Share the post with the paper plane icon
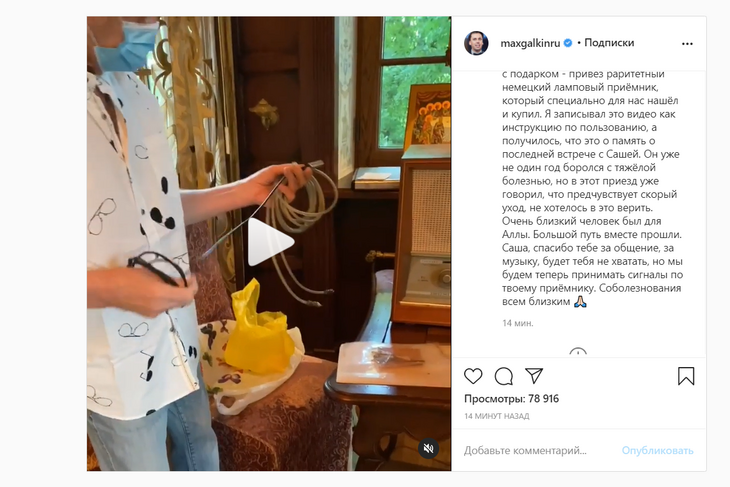 [x=534, y=376]
